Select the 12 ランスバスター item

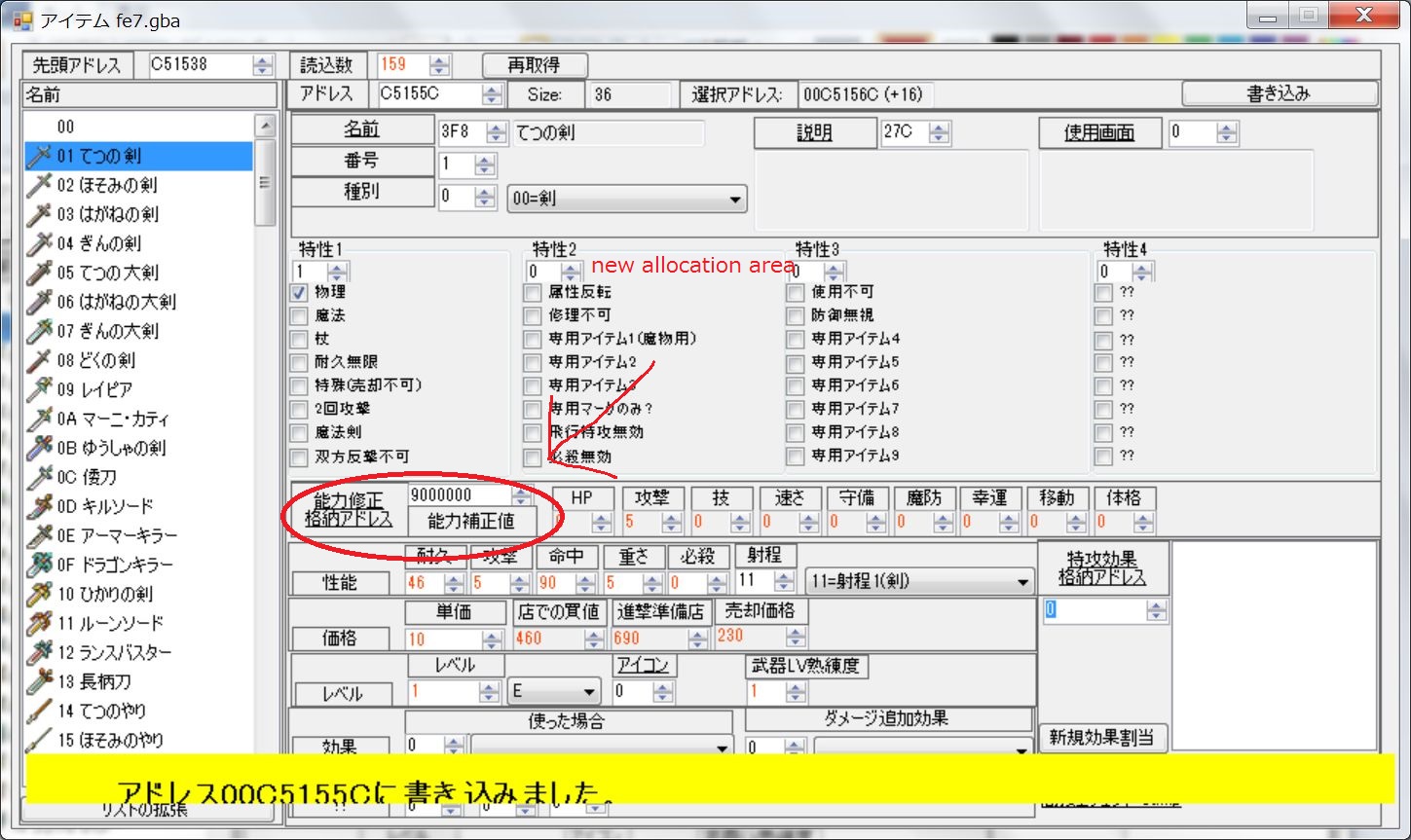point(113,652)
